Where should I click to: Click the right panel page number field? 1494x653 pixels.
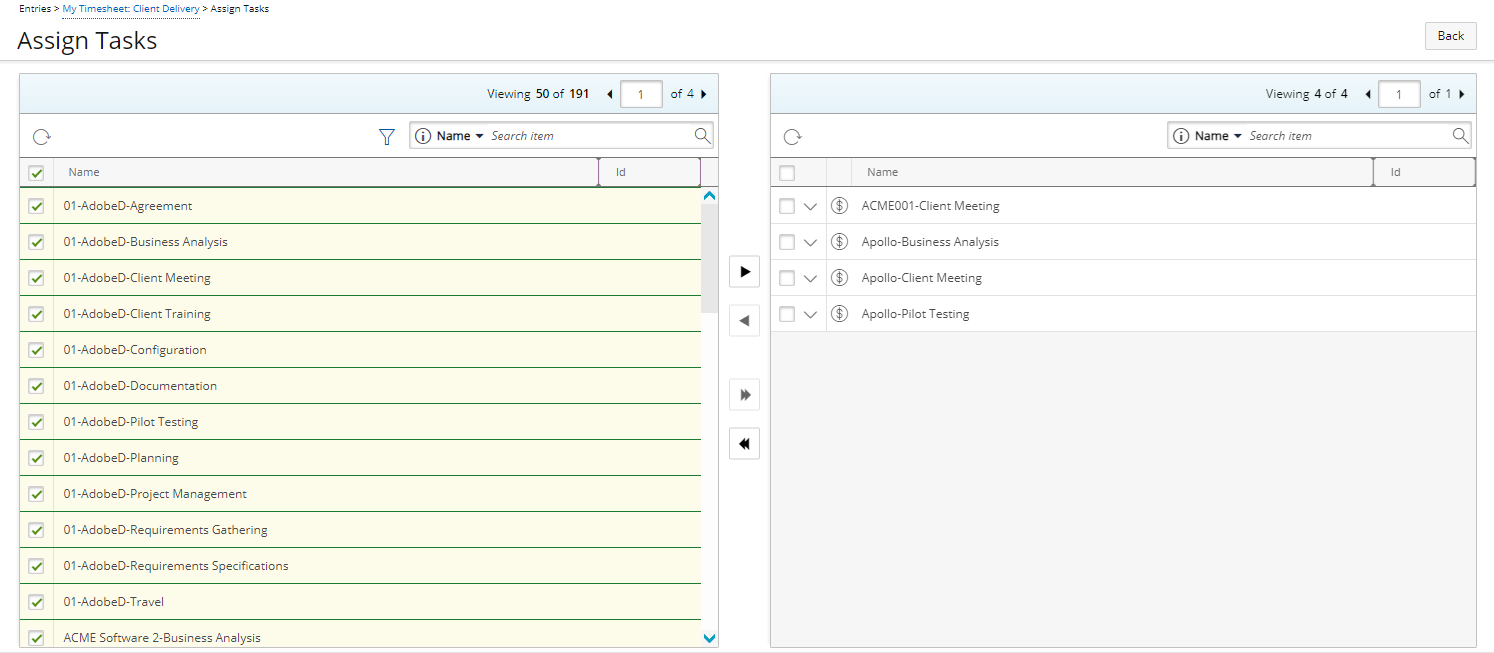click(x=1399, y=94)
